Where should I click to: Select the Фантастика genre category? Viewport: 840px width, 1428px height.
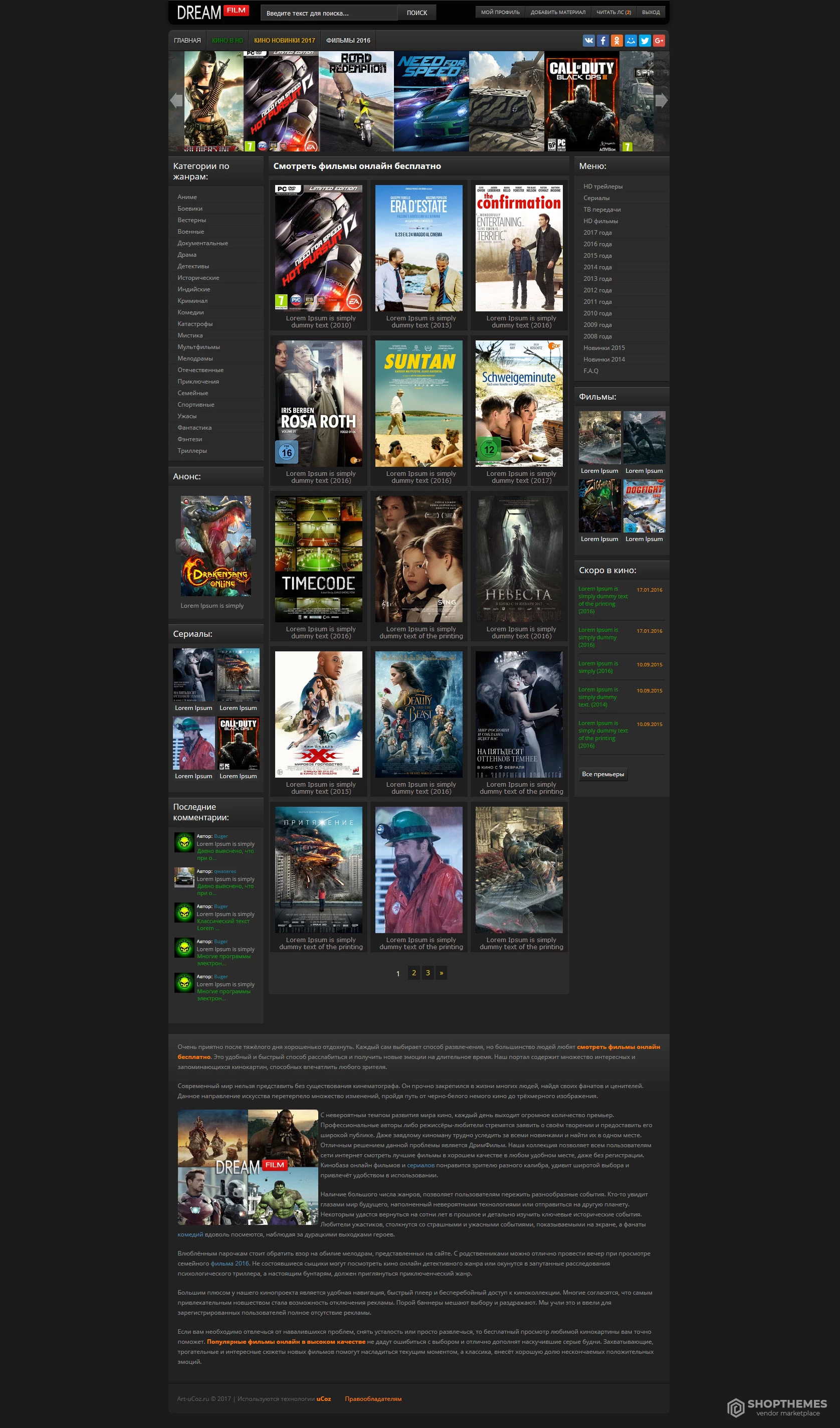(194, 428)
